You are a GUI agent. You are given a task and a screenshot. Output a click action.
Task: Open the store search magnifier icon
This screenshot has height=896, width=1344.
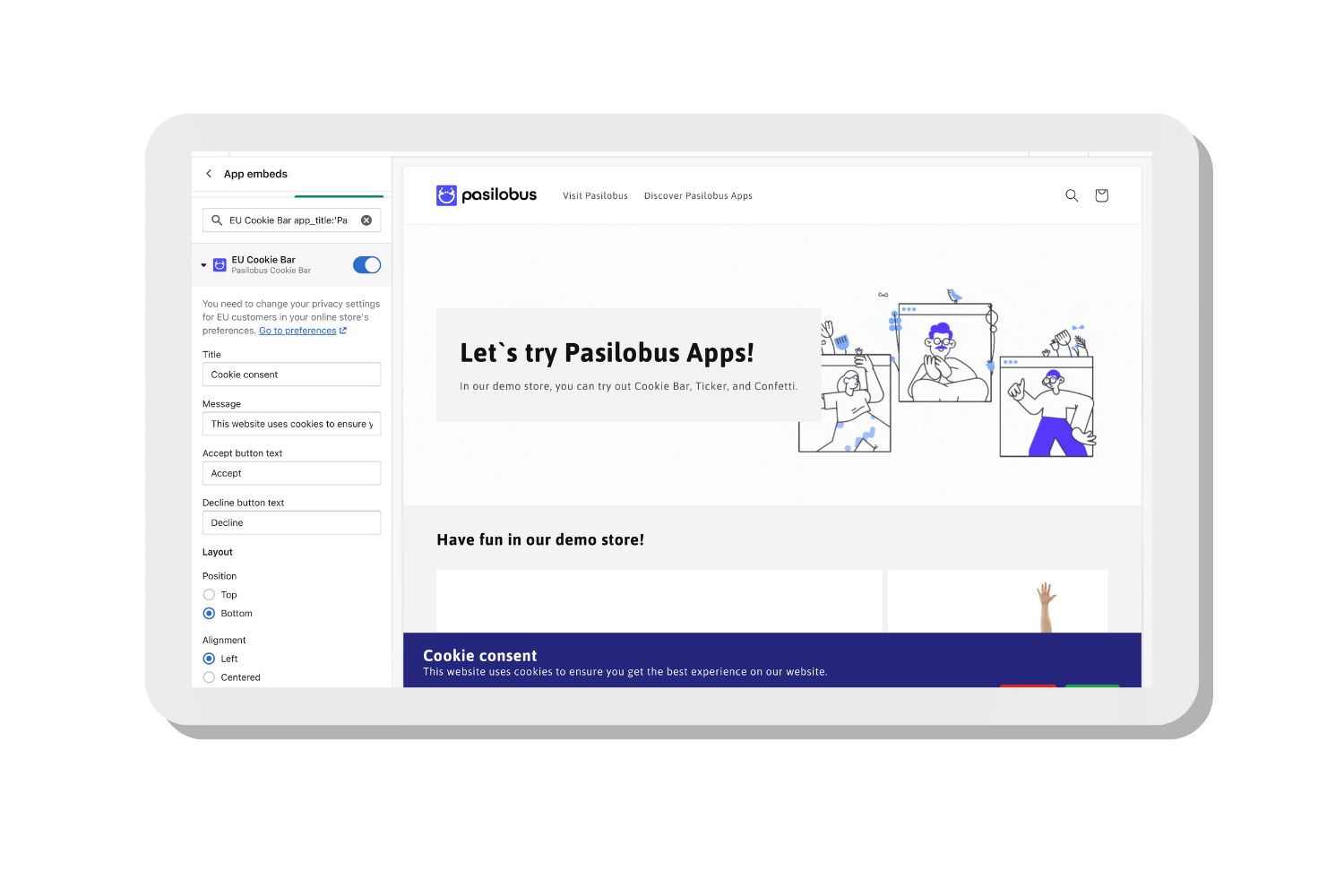[1072, 195]
